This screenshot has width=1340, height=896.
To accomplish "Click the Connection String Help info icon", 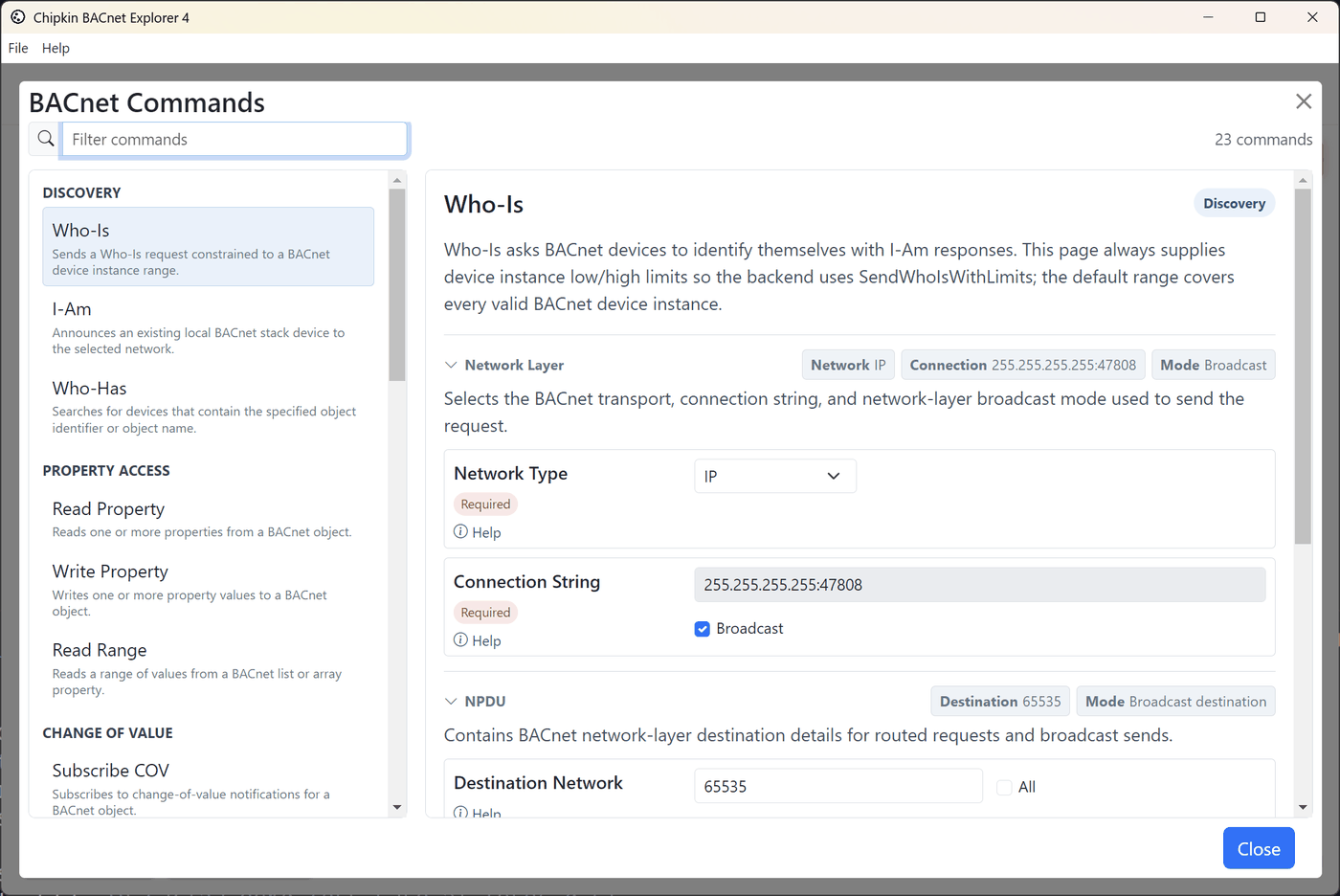I will click(460, 639).
